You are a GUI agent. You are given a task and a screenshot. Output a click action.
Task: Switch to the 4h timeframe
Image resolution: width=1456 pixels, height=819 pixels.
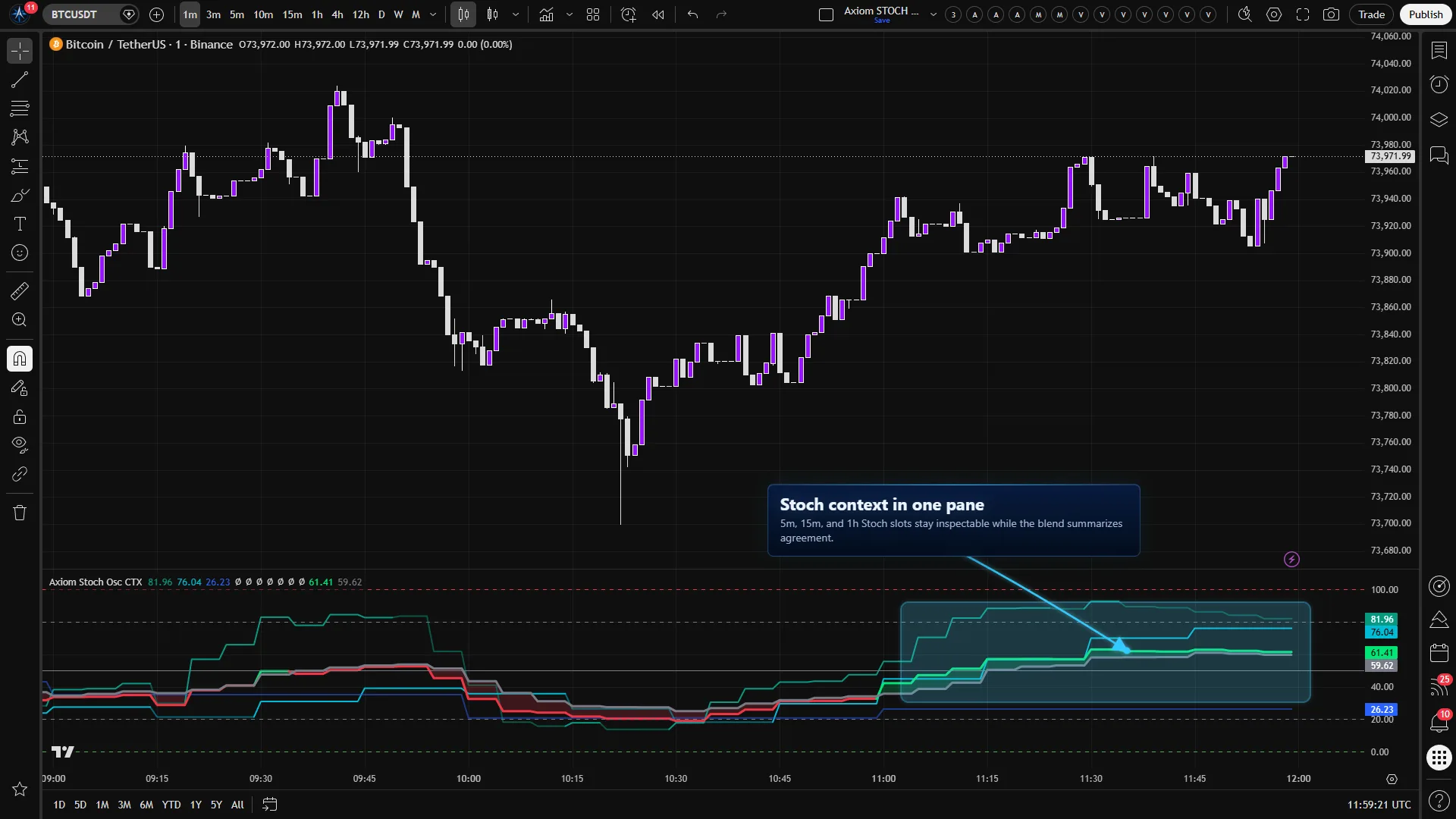pyautogui.click(x=337, y=14)
